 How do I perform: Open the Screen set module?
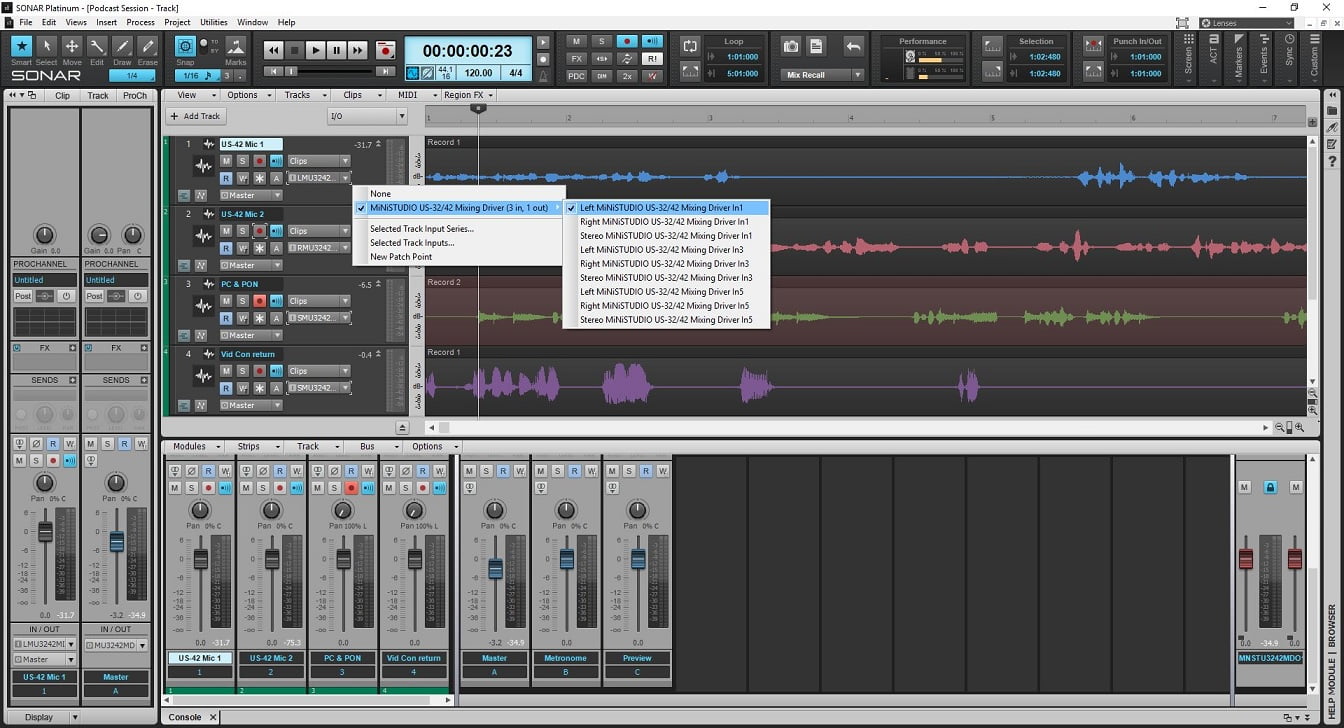click(1188, 60)
